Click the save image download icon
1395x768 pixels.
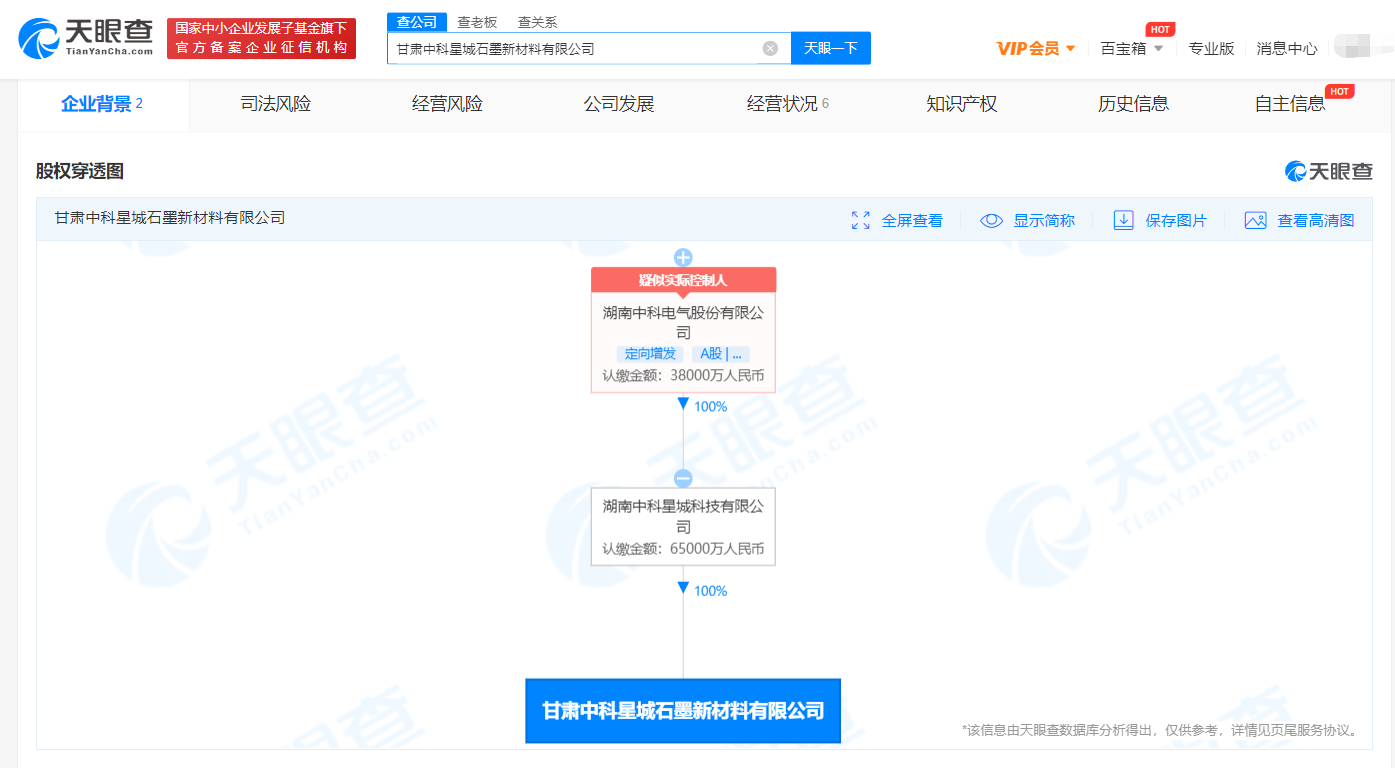tap(1124, 220)
